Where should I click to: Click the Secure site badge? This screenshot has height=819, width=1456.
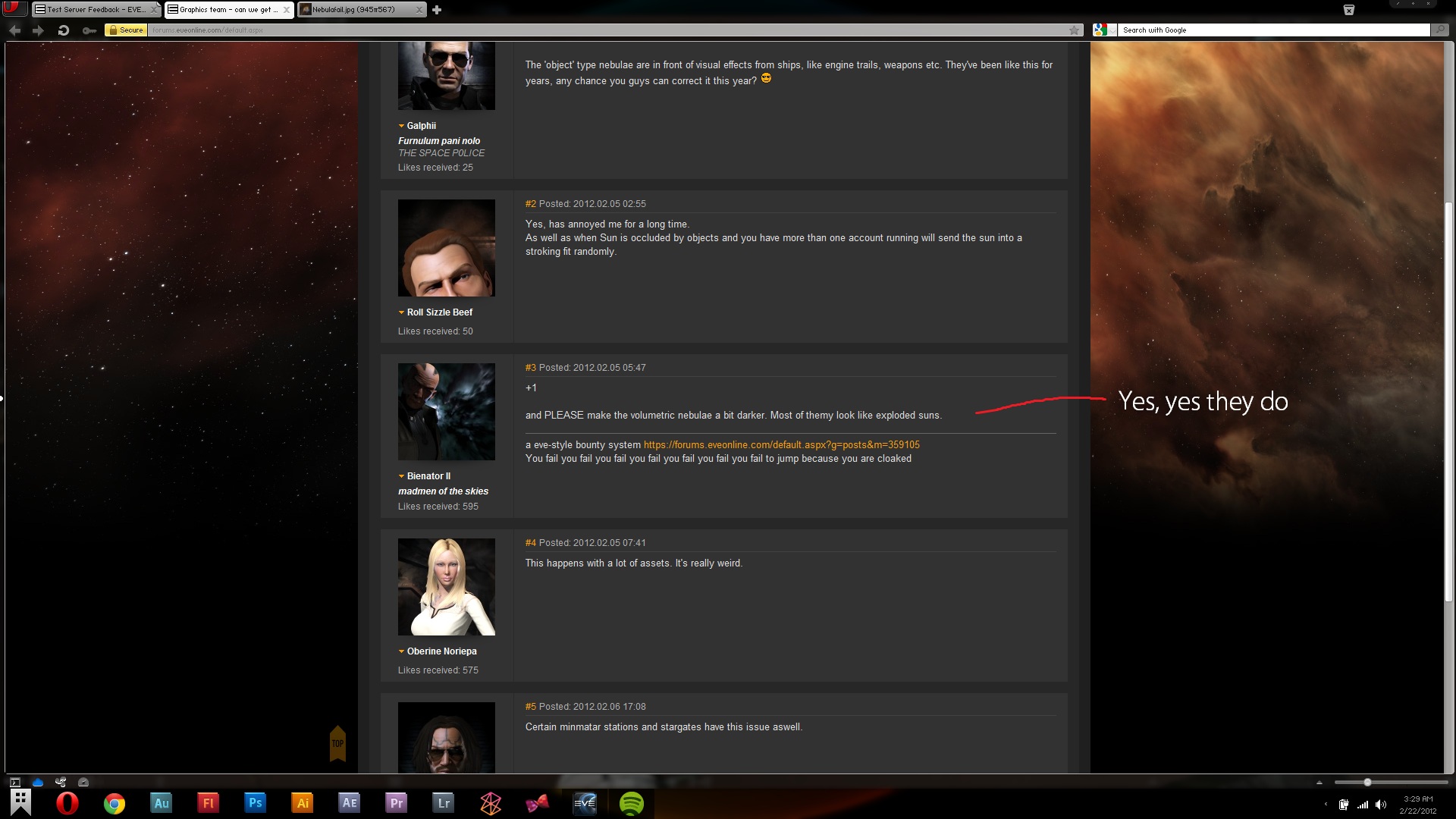tap(126, 30)
